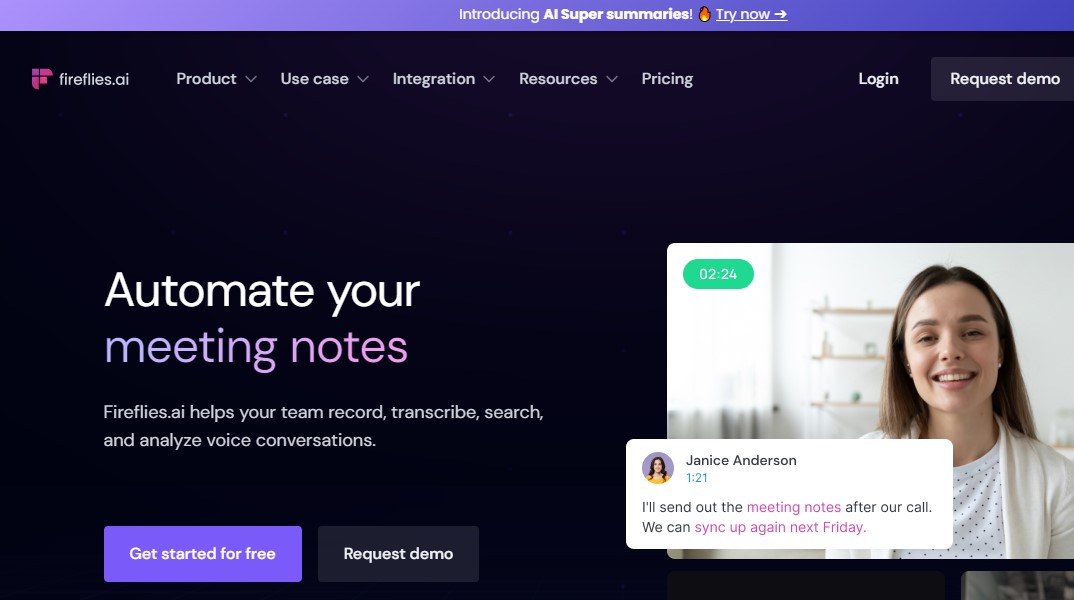Click the Get started for free button
The width and height of the screenshot is (1074, 600).
pyautogui.click(x=202, y=554)
